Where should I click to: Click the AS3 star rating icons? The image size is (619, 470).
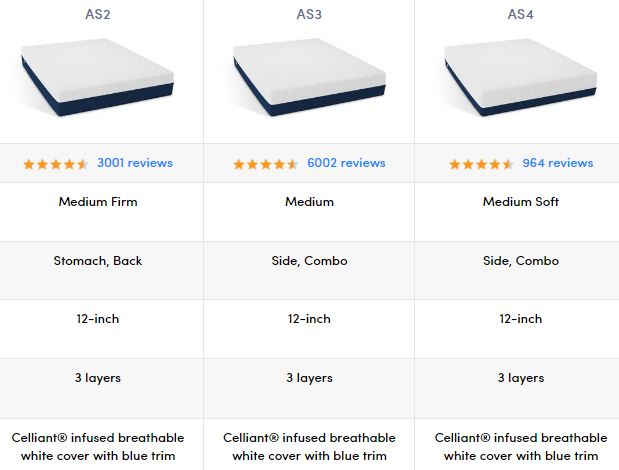(266, 164)
